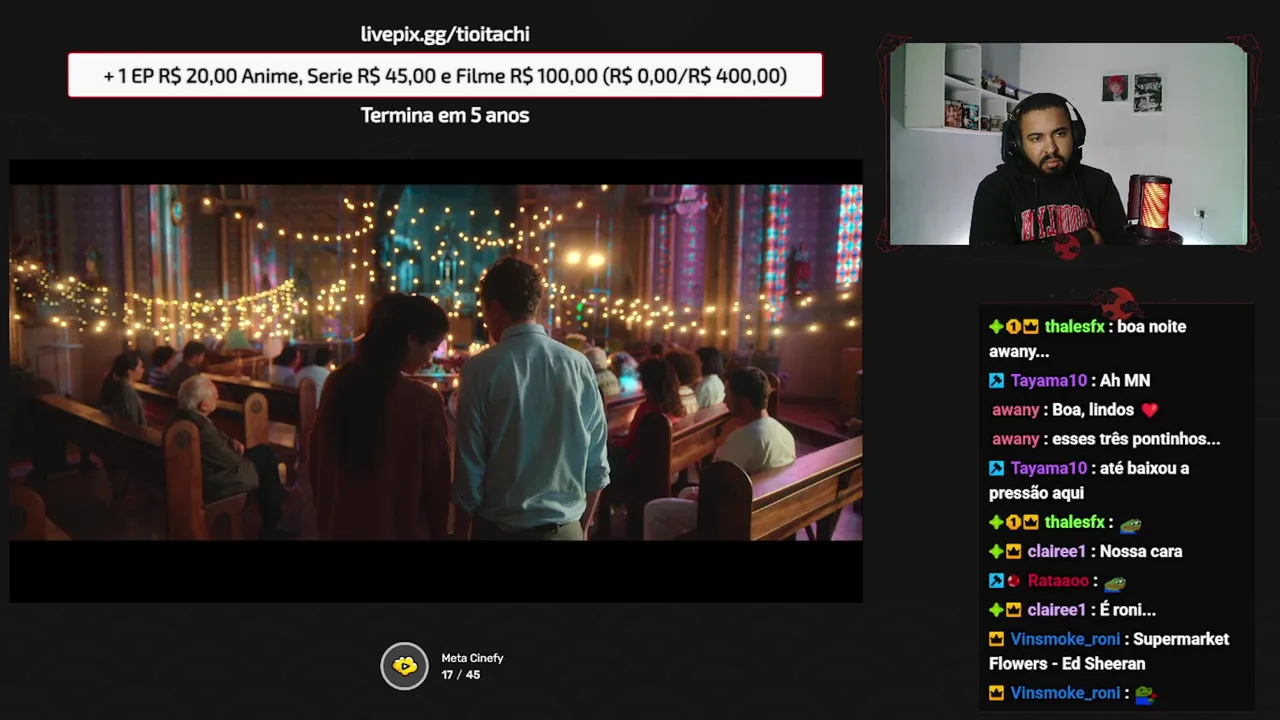Click username Tayama10 on 'até baixou' message
This screenshot has height=720, width=1280.
(x=1048, y=468)
